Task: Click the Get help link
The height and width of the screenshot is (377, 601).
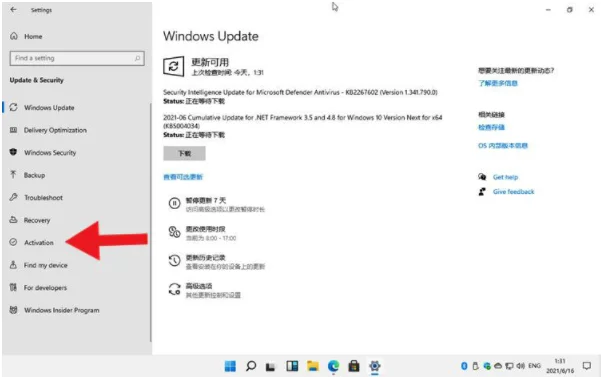Action: point(505,177)
